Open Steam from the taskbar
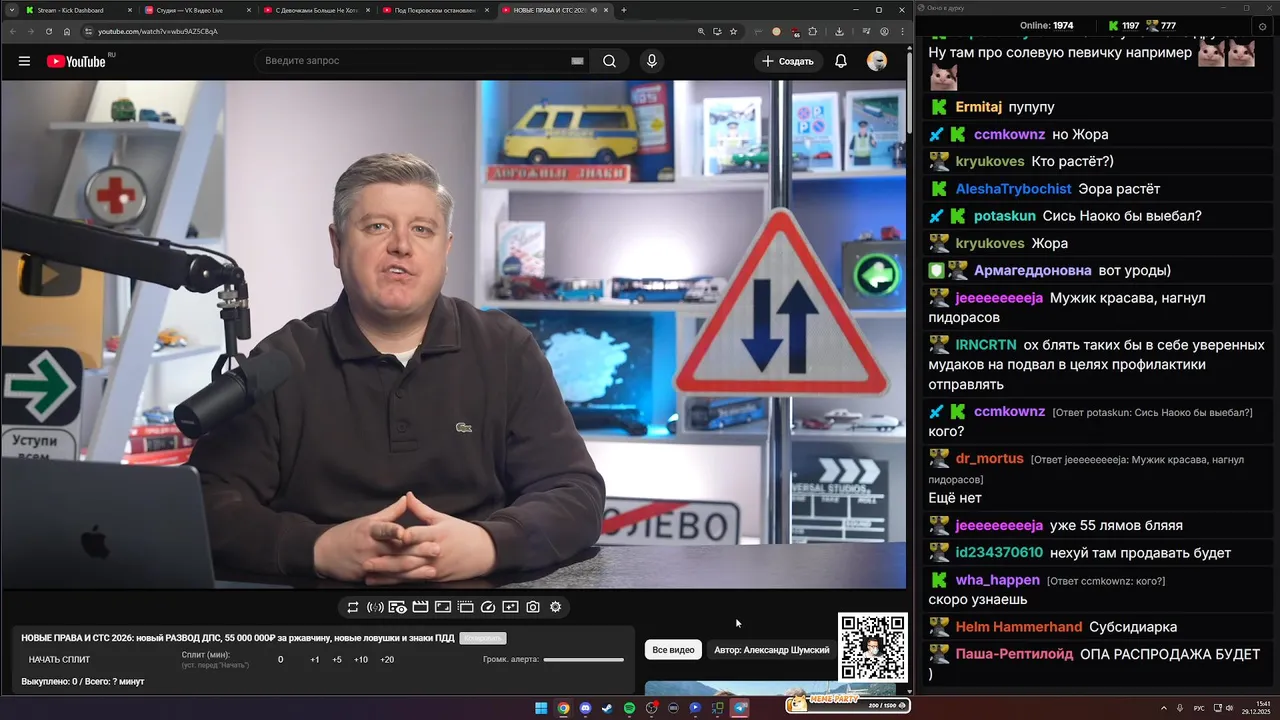Screen dimensions: 1280x720 607,708
